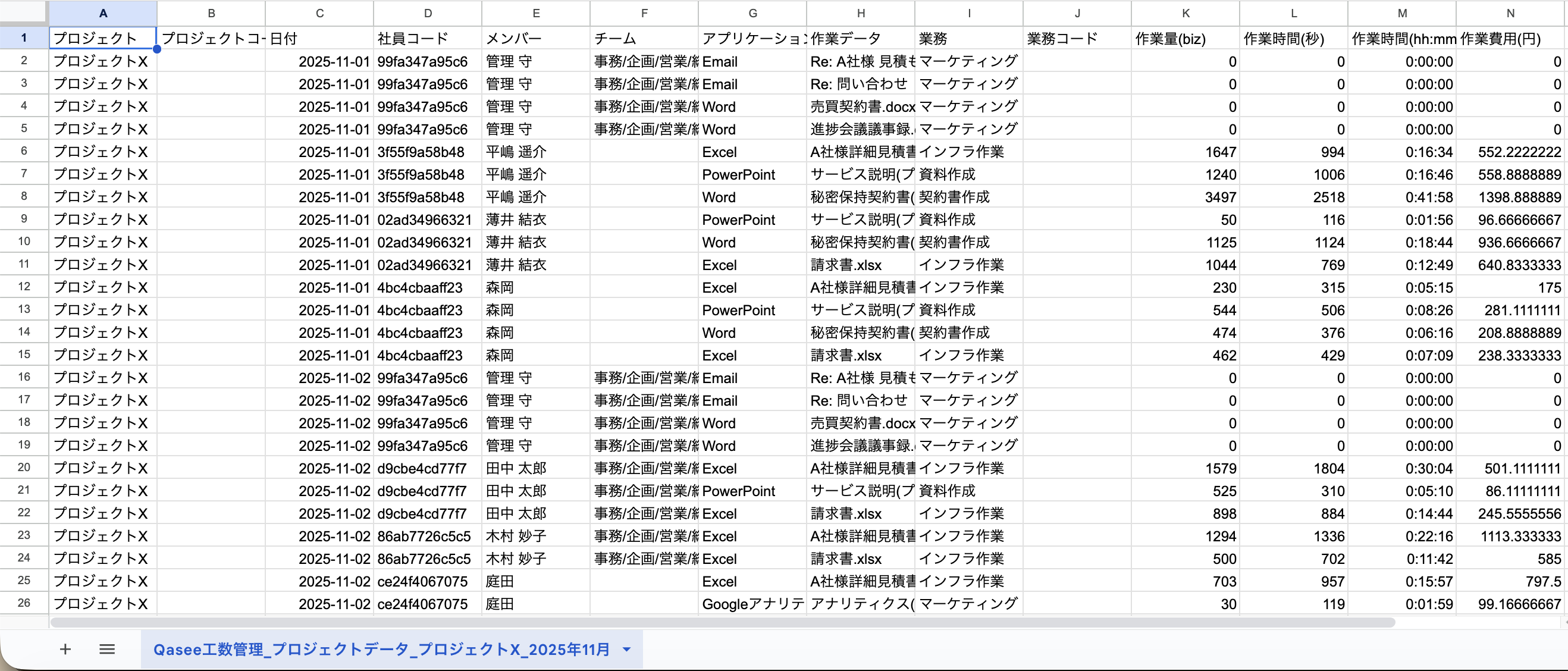Click cell with value 1113.333333
The width and height of the screenshot is (1568, 671).
[1510, 536]
